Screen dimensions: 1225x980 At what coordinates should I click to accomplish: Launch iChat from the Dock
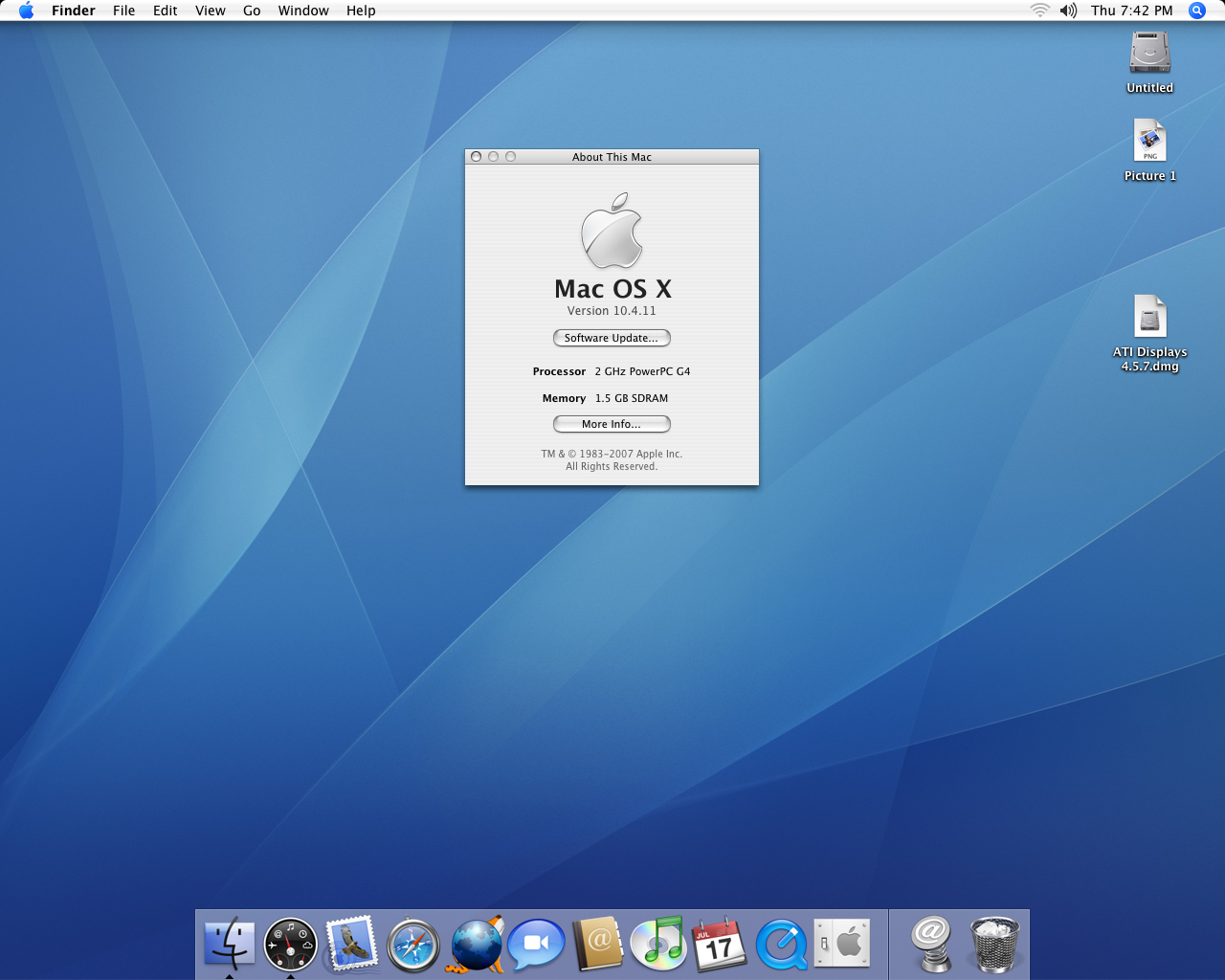point(536,945)
